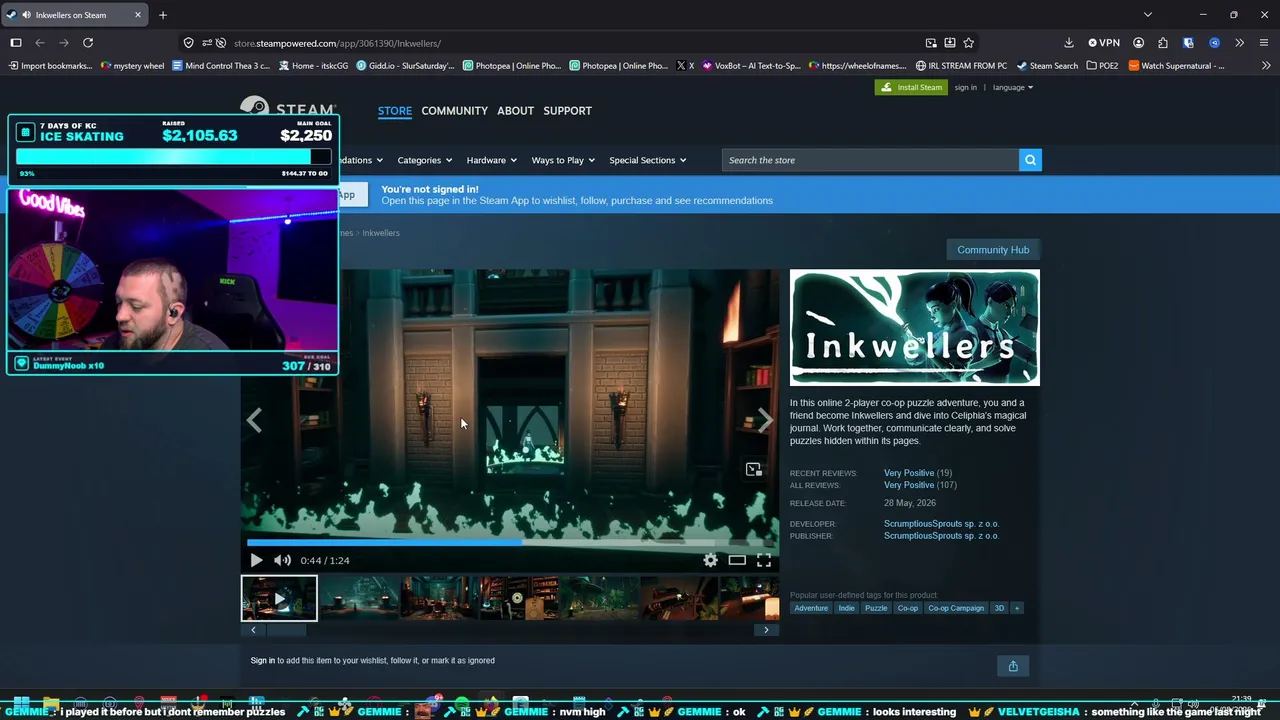This screenshot has width=1280, height=720.
Task: Select the third screenshot thumbnail
Action: coord(439,598)
